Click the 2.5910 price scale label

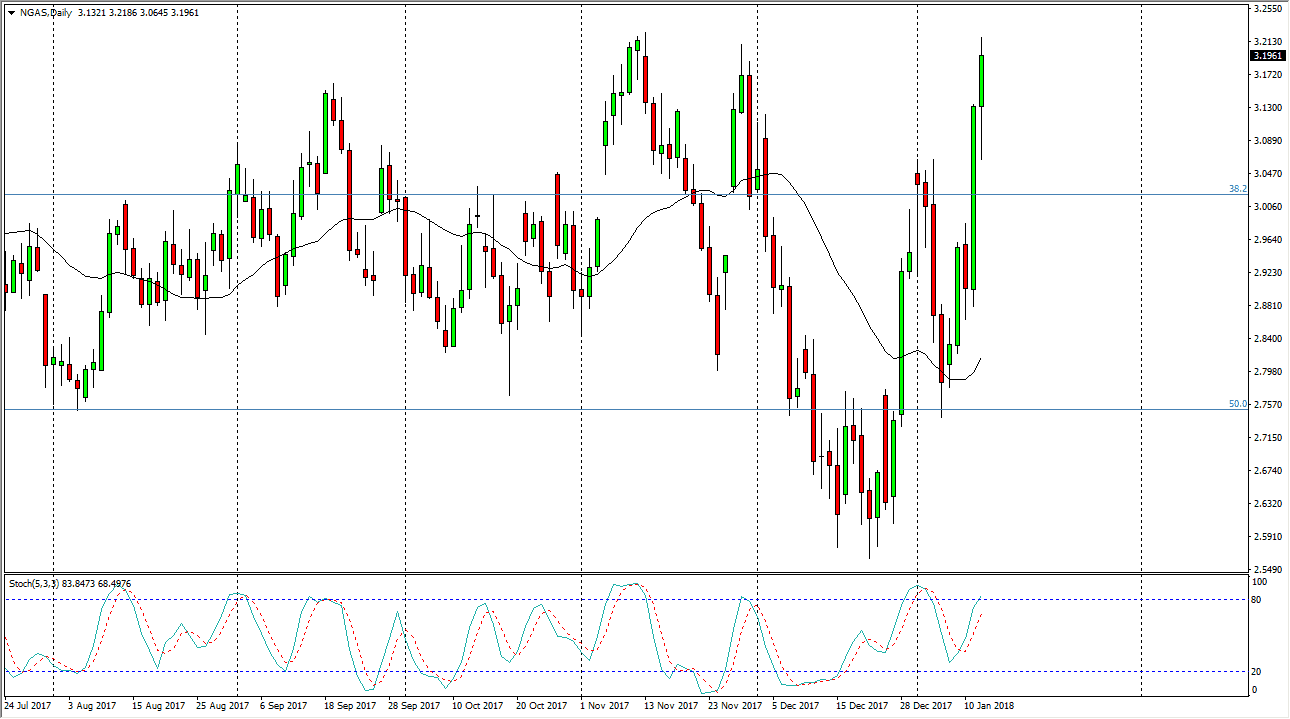click(1268, 537)
